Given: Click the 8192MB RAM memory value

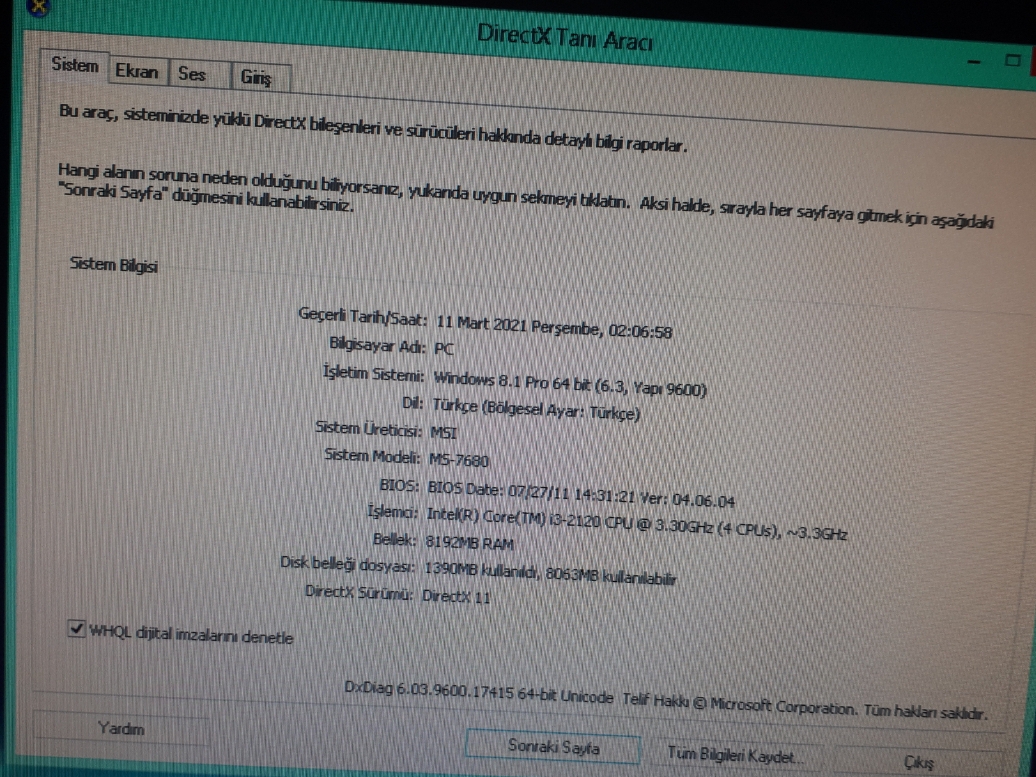Looking at the screenshot, I should [x=469, y=543].
